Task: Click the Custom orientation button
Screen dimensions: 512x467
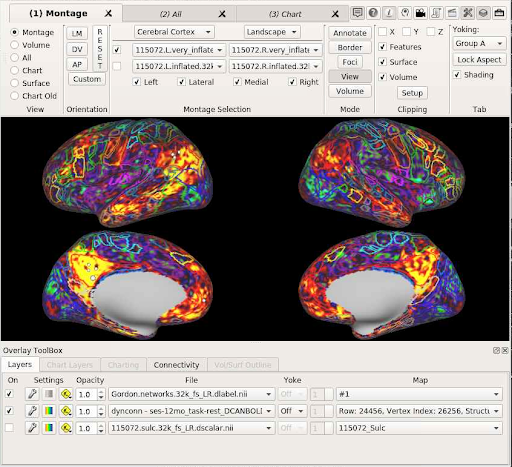Action: pyautogui.click(x=87, y=79)
